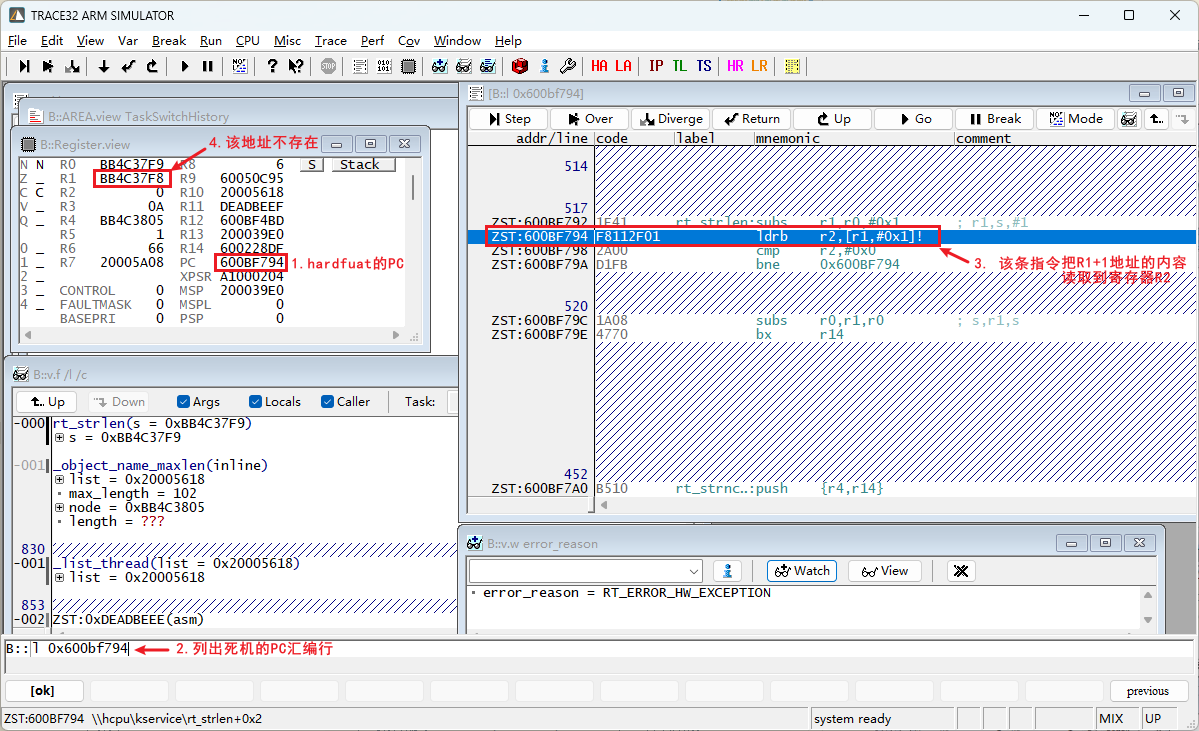Open the Perf menu
This screenshot has height=731, width=1199.
[372, 41]
